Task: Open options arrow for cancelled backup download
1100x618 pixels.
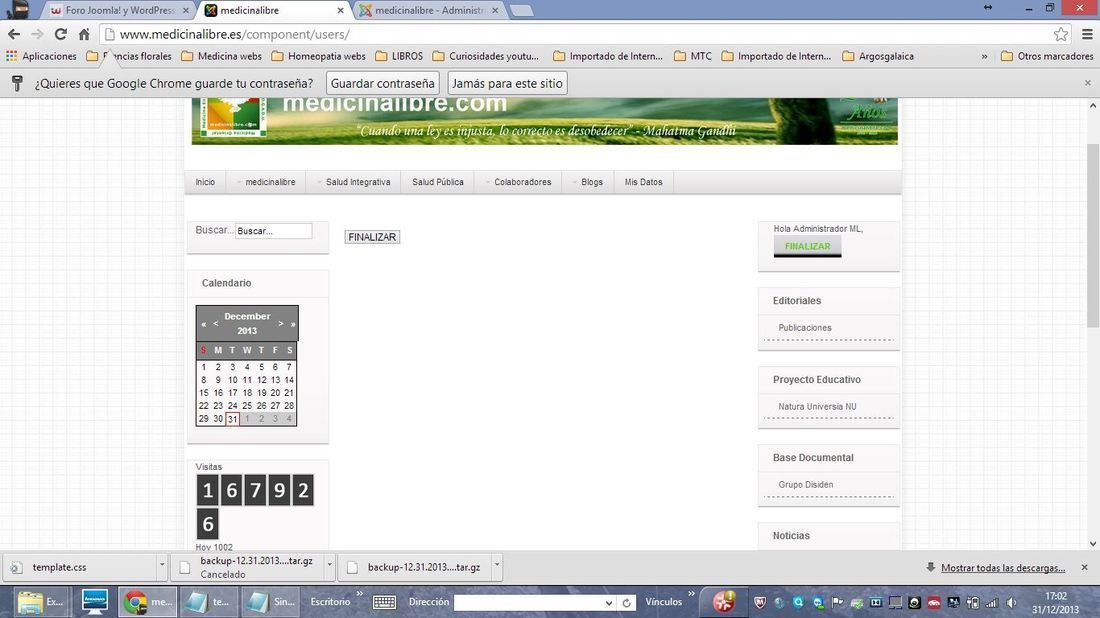Action: pos(329,565)
